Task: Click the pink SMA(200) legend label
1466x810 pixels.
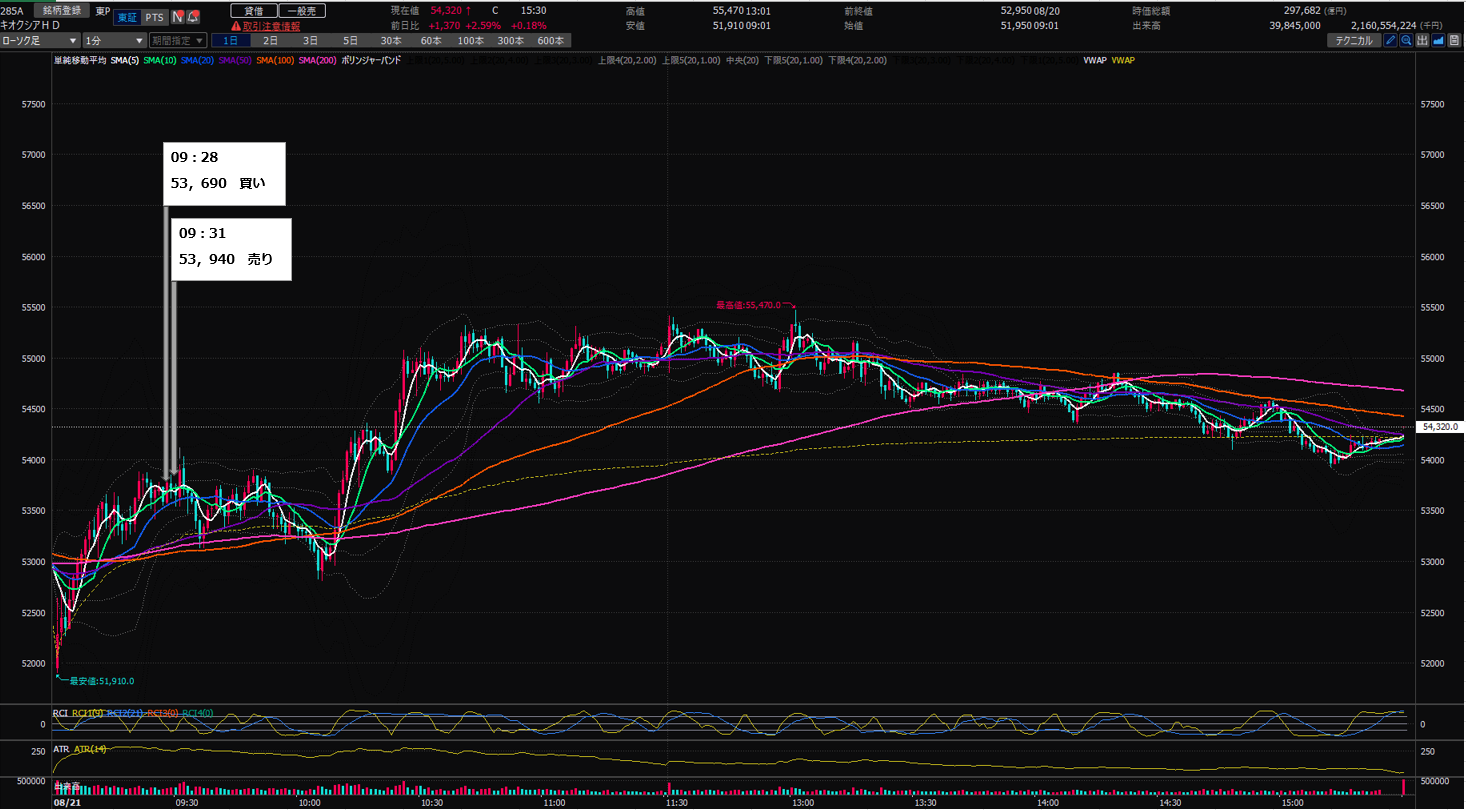Action: [x=319, y=60]
